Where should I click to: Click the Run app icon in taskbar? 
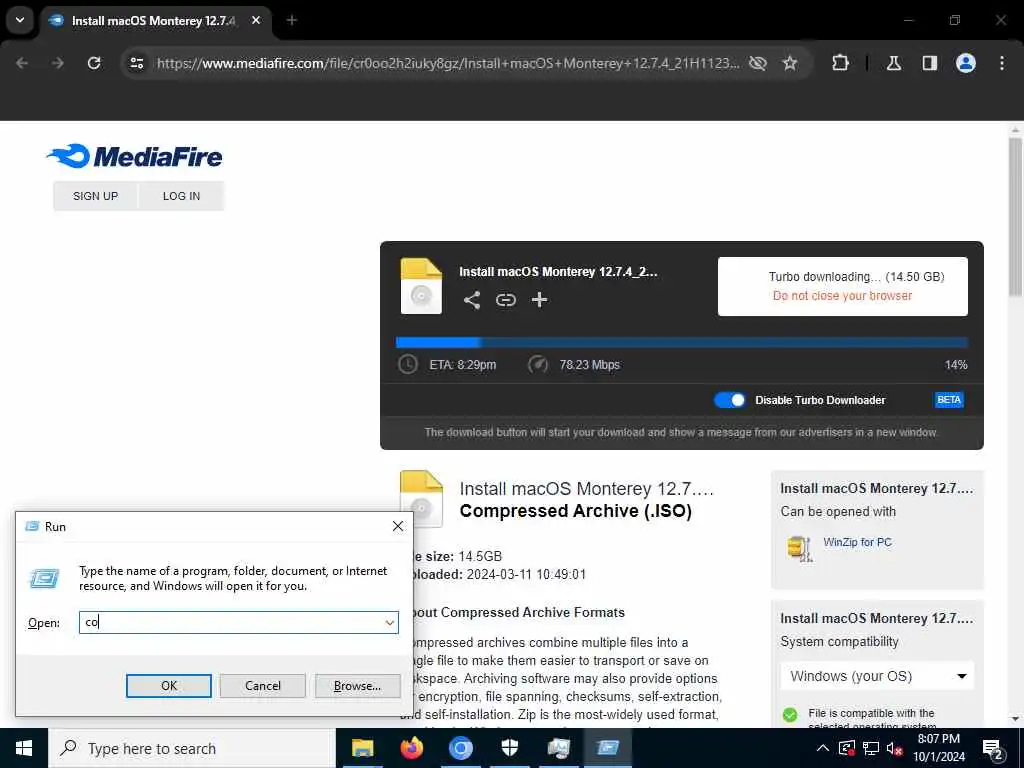(607, 748)
